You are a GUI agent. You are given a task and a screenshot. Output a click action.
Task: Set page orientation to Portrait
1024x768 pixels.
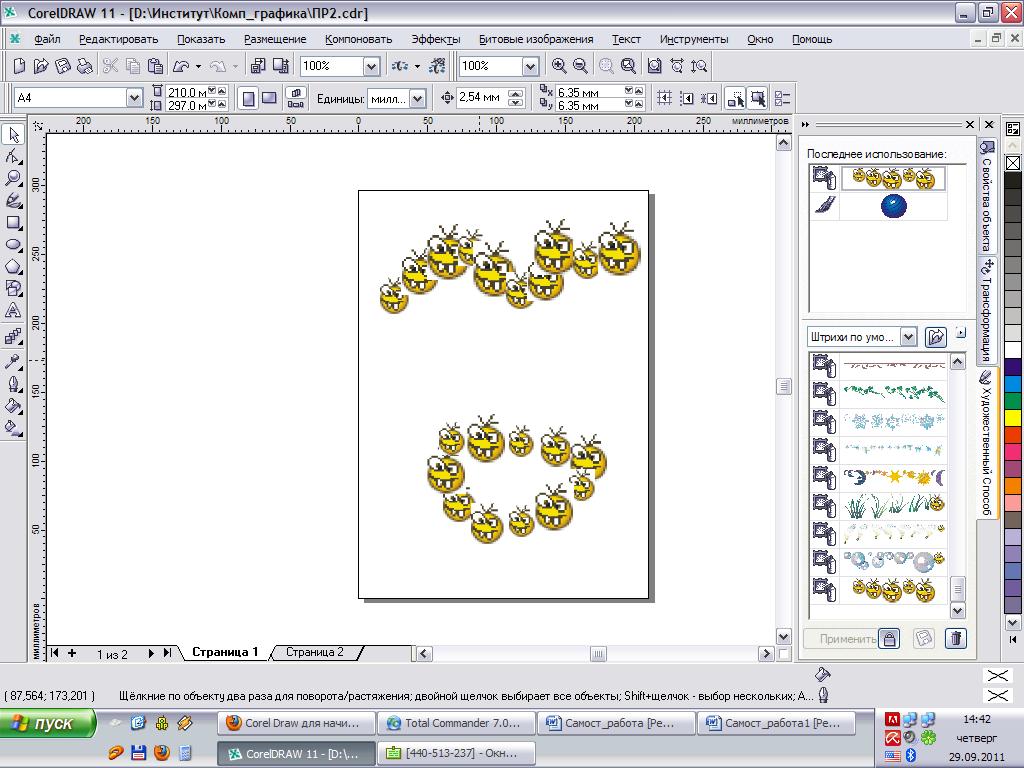(248, 99)
